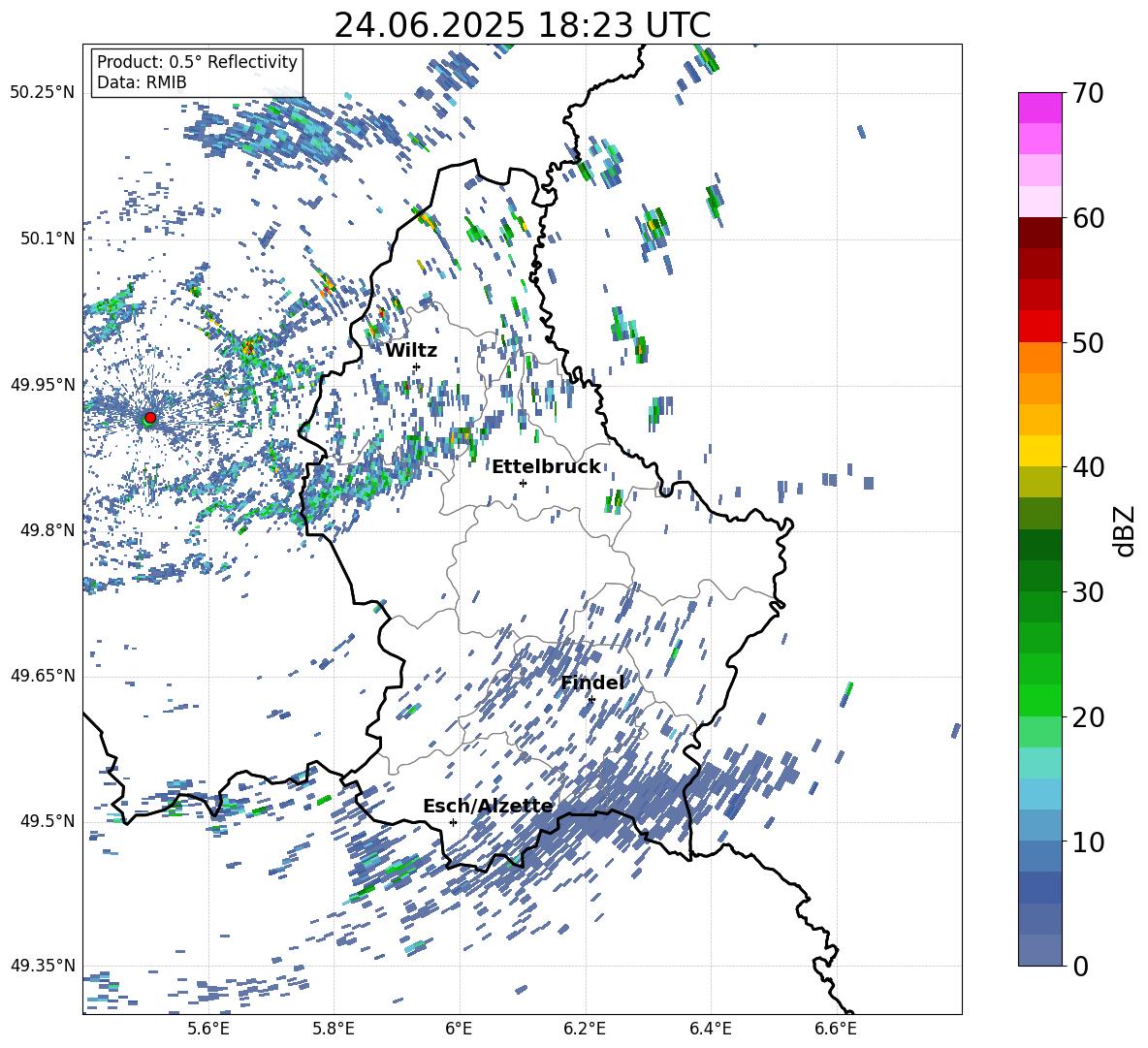Click the 6.2°E longitude label
The height and width of the screenshot is (1048, 1148).
(x=585, y=1029)
